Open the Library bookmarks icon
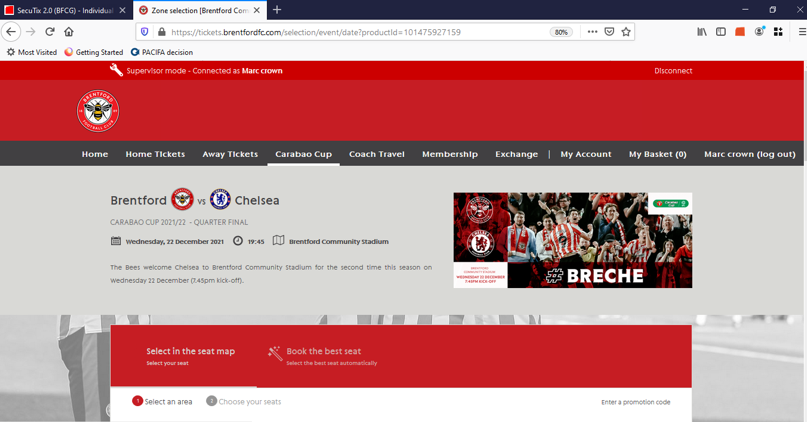The height and width of the screenshot is (422, 807). click(702, 32)
